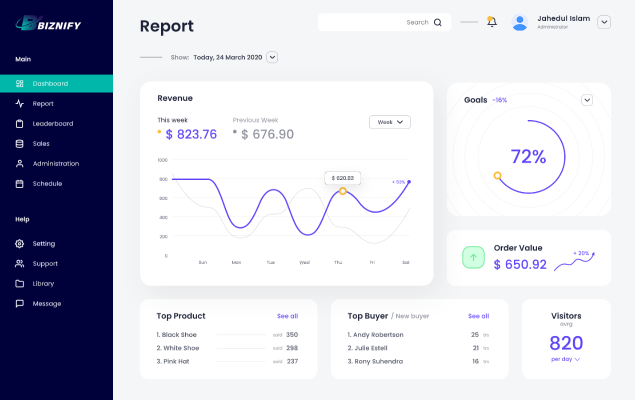635x400 pixels.
Task: Click the Setting gear icon
Action: click(20, 244)
